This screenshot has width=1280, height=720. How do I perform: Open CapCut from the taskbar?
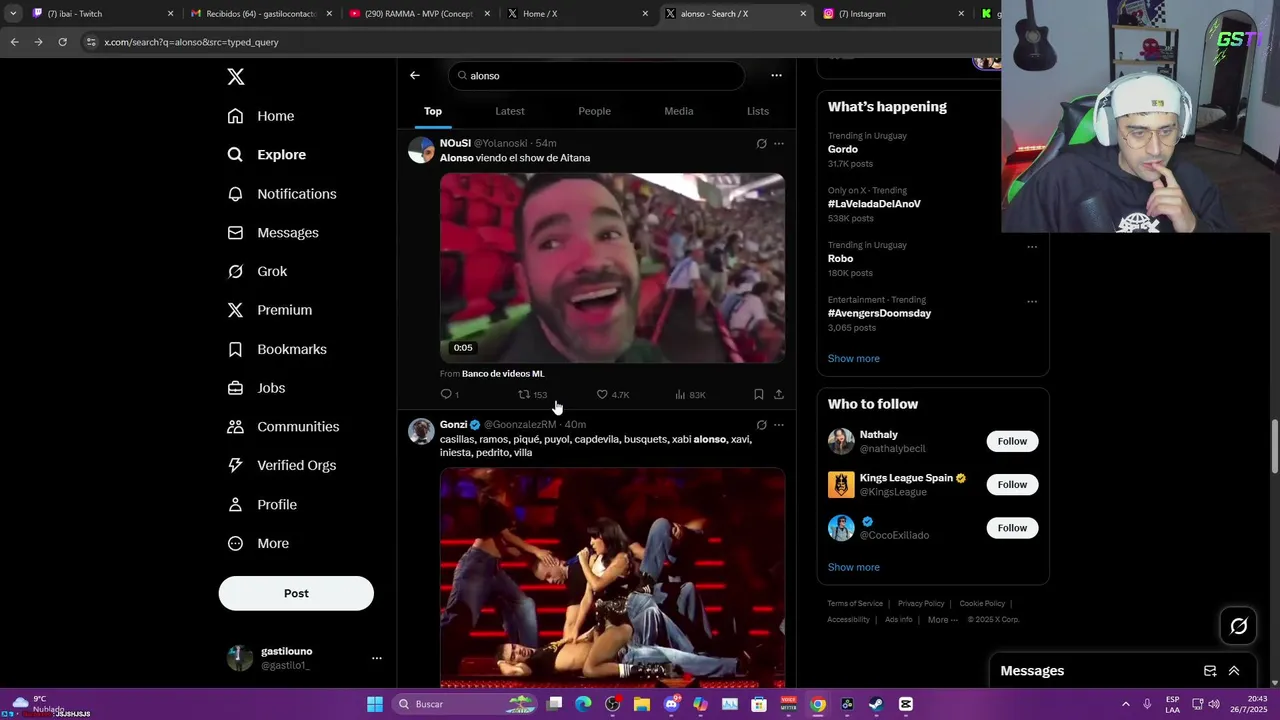[x=905, y=704]
